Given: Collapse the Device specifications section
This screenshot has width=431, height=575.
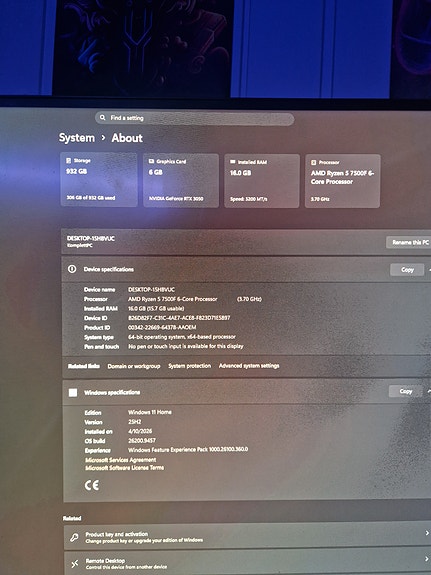Looking at the screenshot, I should coord(429,270).
